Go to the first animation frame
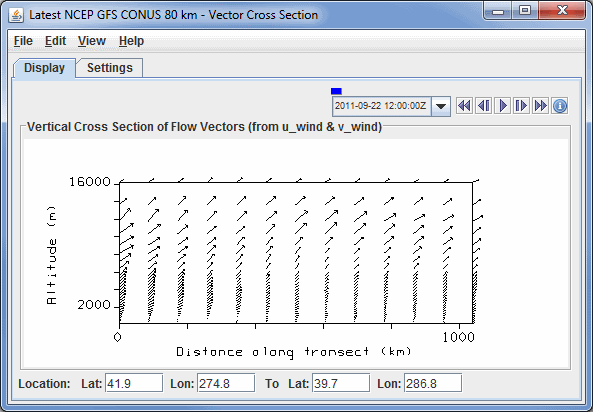The height and width of the screenshot is (412, 593). [x=464, y=106]
